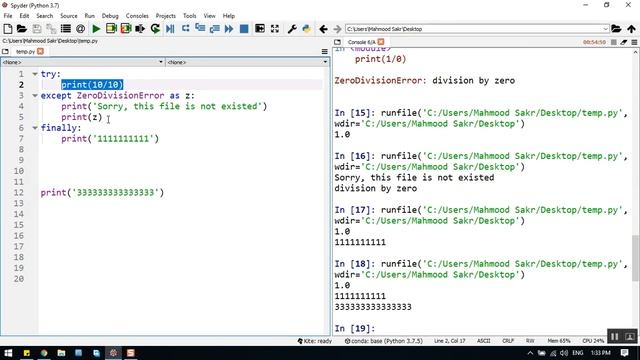The image size is (640, 360).
Task: Maximize the current pane
Action: (x=260, y=29)
